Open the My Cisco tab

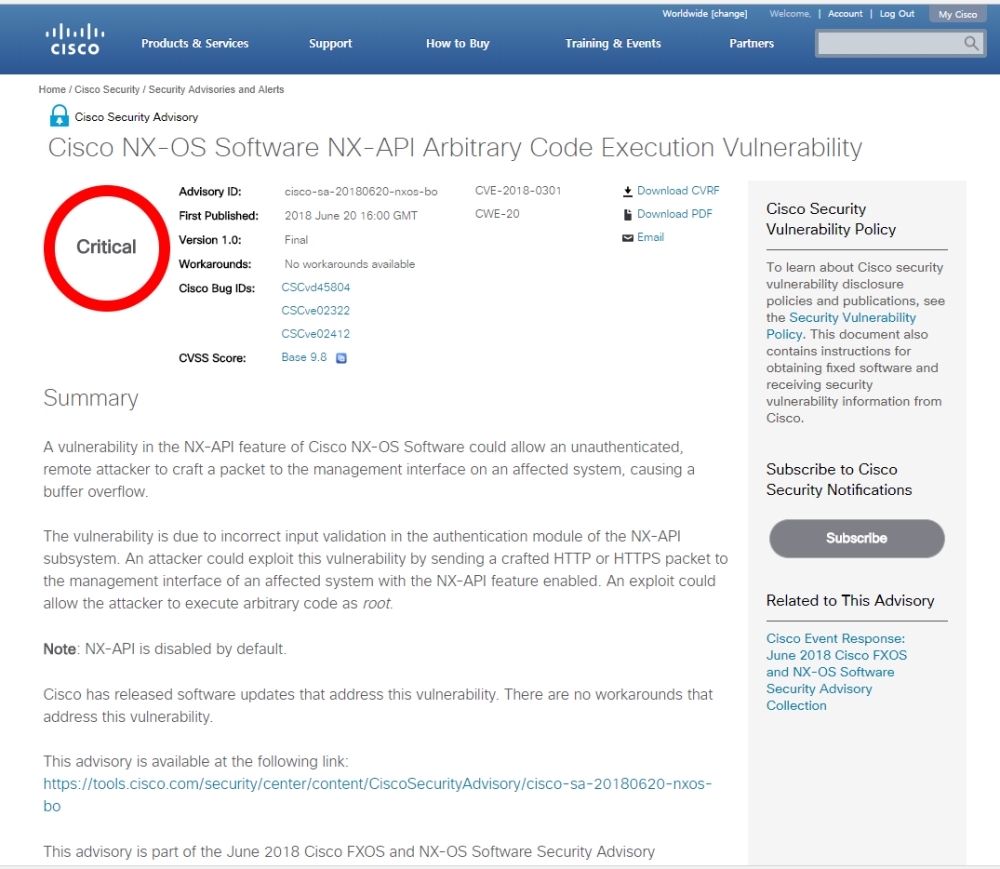[x=957, y=14]
